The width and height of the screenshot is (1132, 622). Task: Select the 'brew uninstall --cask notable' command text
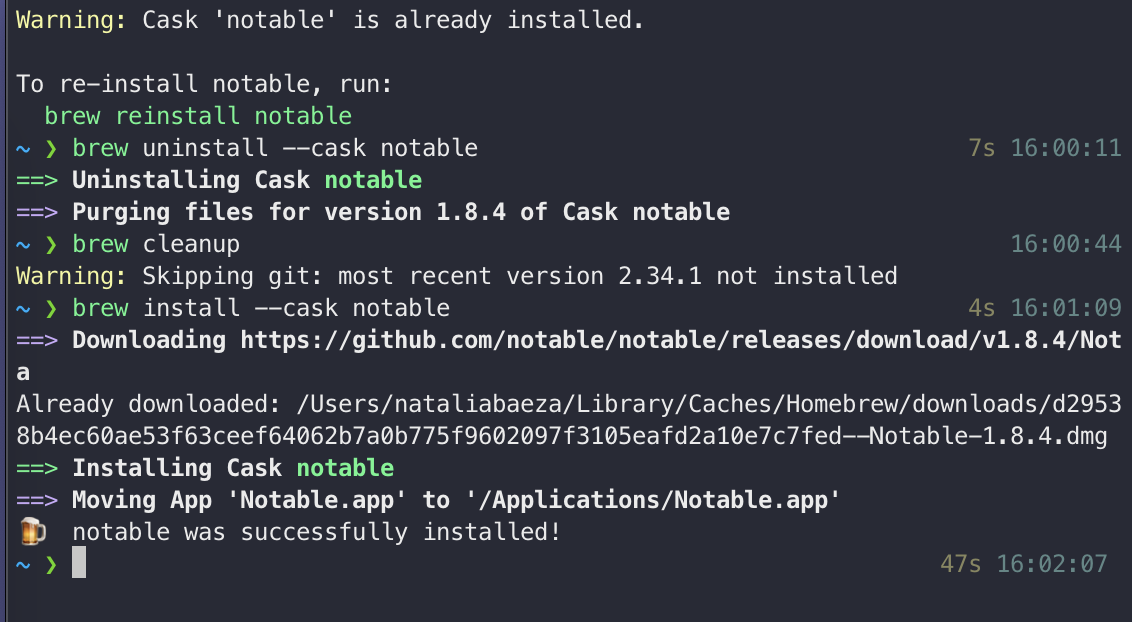pyautogui.click(x=275, y=148)
